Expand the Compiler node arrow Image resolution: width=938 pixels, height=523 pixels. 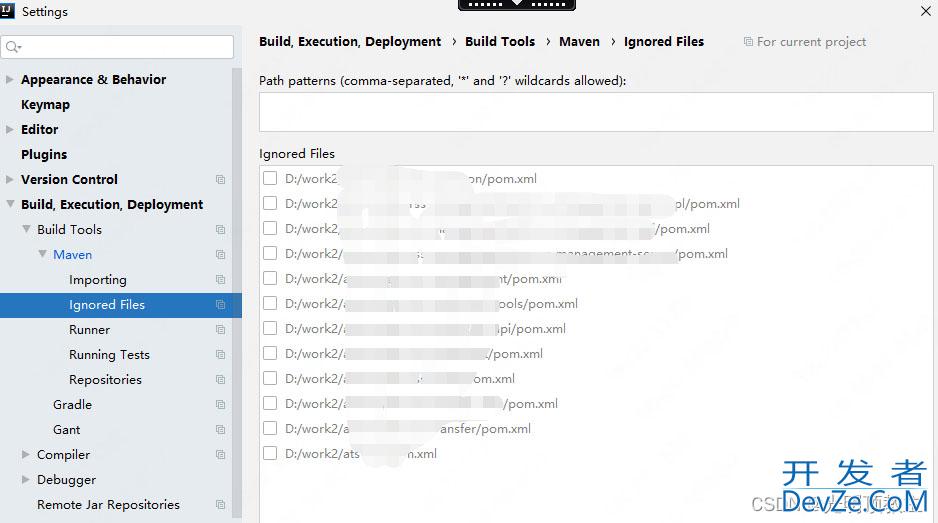tap(25, 454)
